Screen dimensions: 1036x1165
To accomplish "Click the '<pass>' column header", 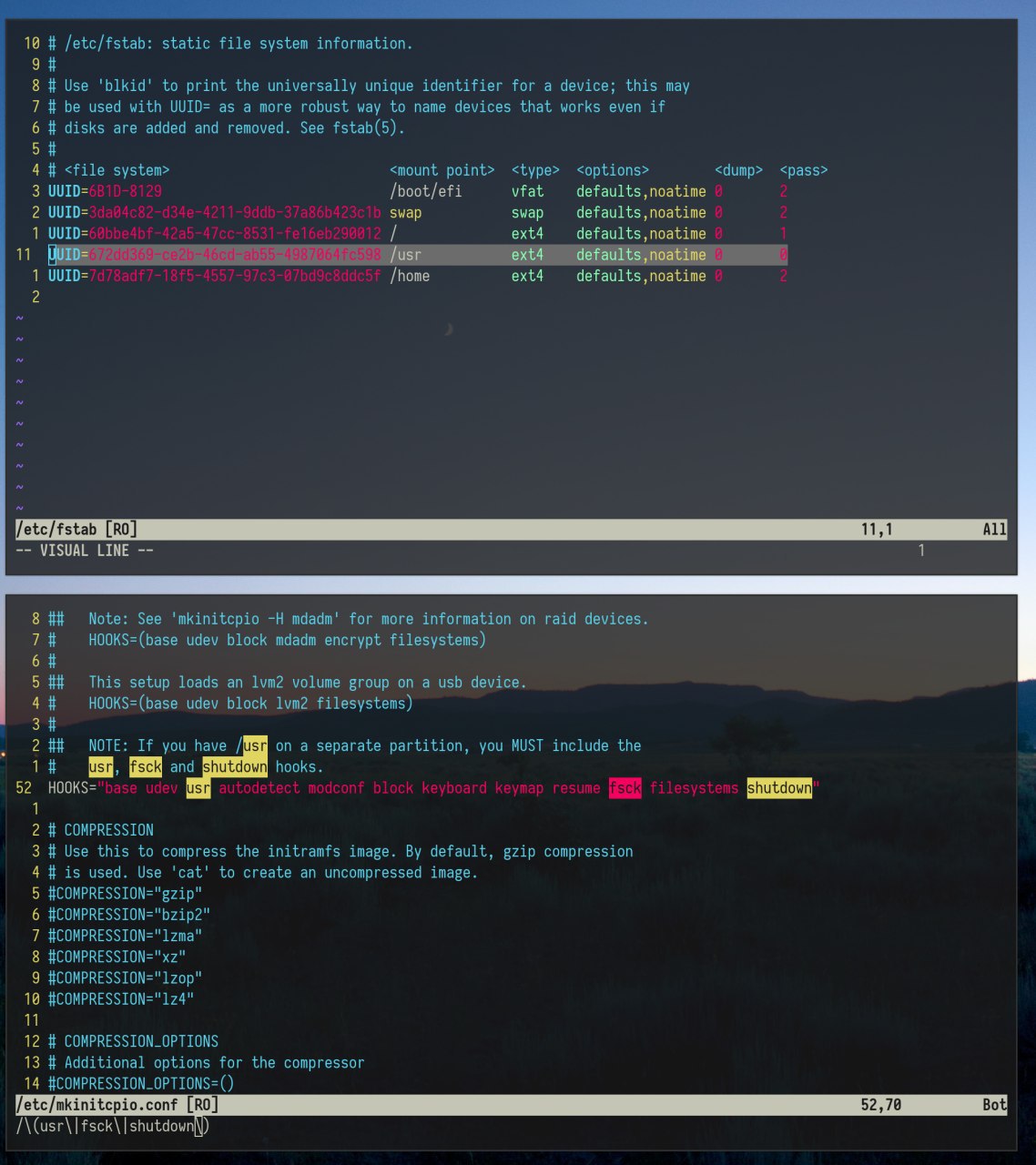I will (804, 171).
